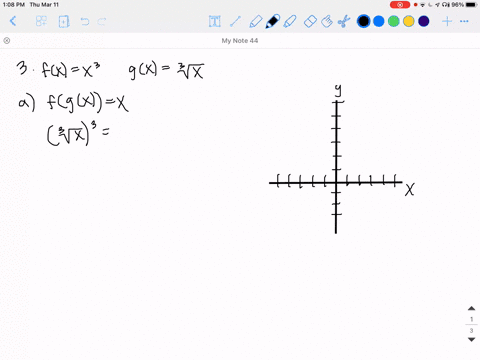This screenshot has height=360, width=480.
Task: Choose the green ink color
Action: pyautogui.click(x=394, y=21)
